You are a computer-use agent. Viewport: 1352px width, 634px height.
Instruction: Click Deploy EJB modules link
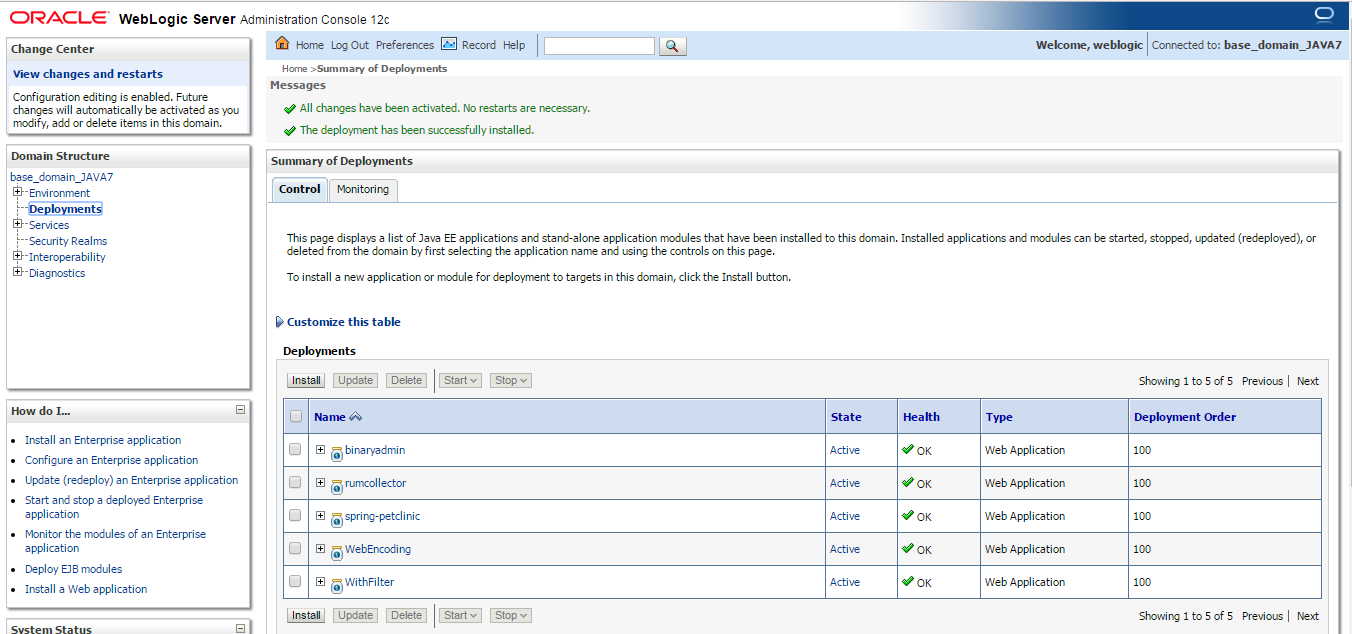74,569
